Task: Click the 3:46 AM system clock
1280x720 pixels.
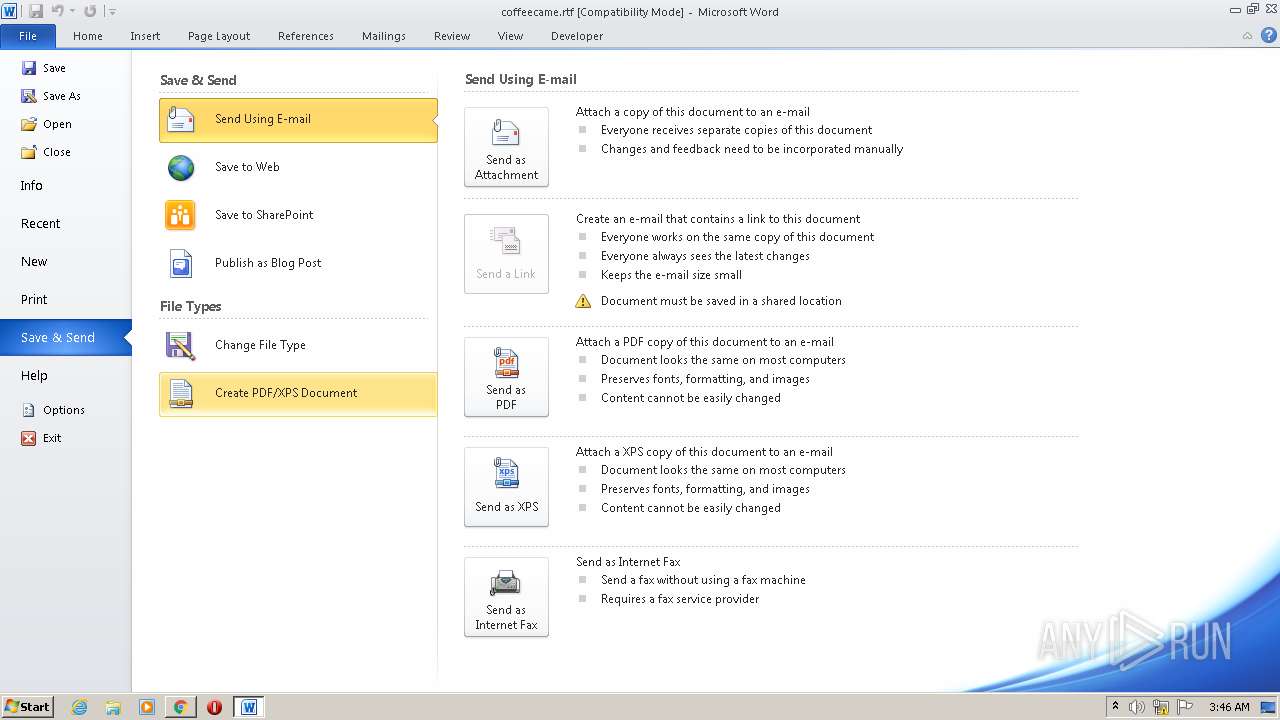Action: [1229, 707]
